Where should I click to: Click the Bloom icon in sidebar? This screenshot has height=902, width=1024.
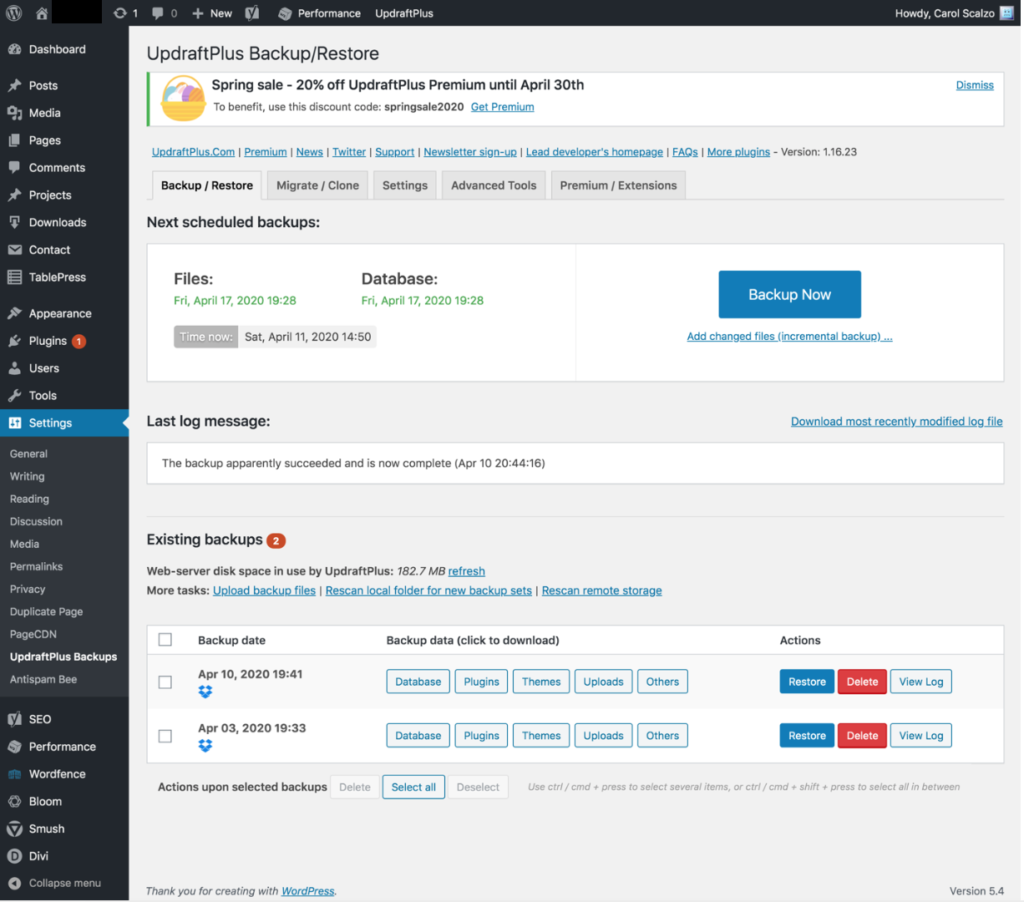pos(14,801)
